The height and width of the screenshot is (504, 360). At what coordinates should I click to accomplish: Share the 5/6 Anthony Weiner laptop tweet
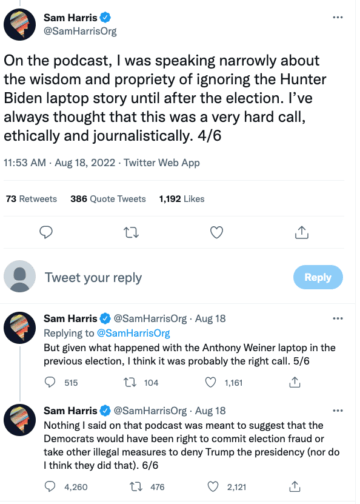[x=295, y=382]
